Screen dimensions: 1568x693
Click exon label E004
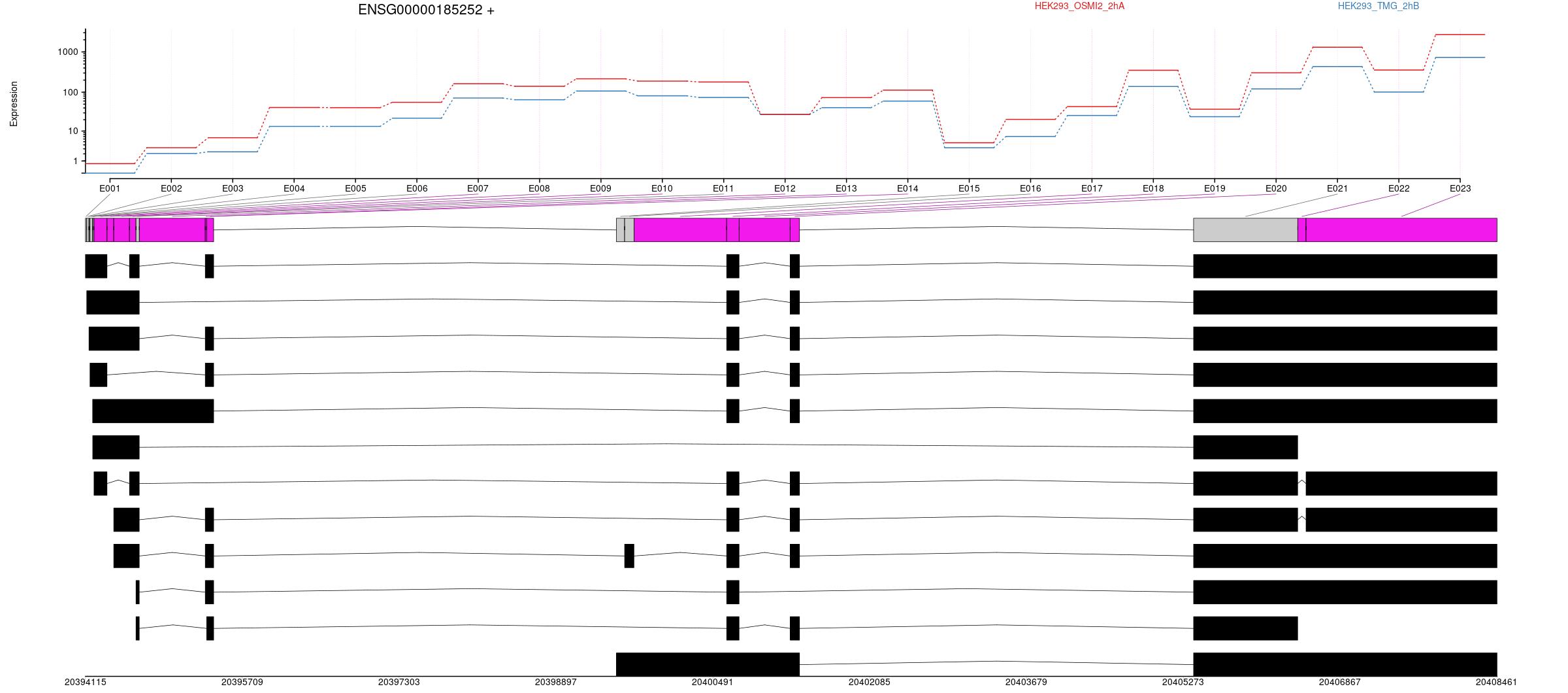pos(294,188)
